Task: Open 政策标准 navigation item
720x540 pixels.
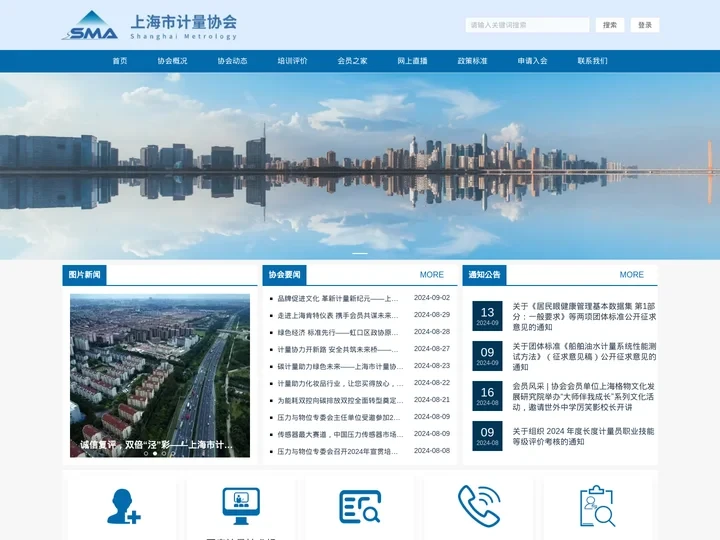Action: [472, 61]
